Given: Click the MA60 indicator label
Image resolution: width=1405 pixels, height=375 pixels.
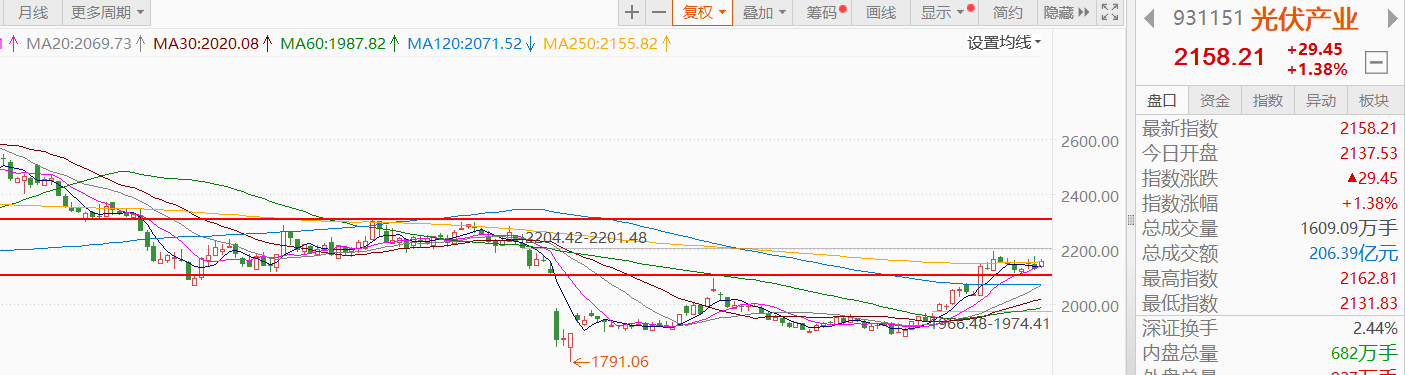Looking at the screenshot, I should [x=333, y=43].
